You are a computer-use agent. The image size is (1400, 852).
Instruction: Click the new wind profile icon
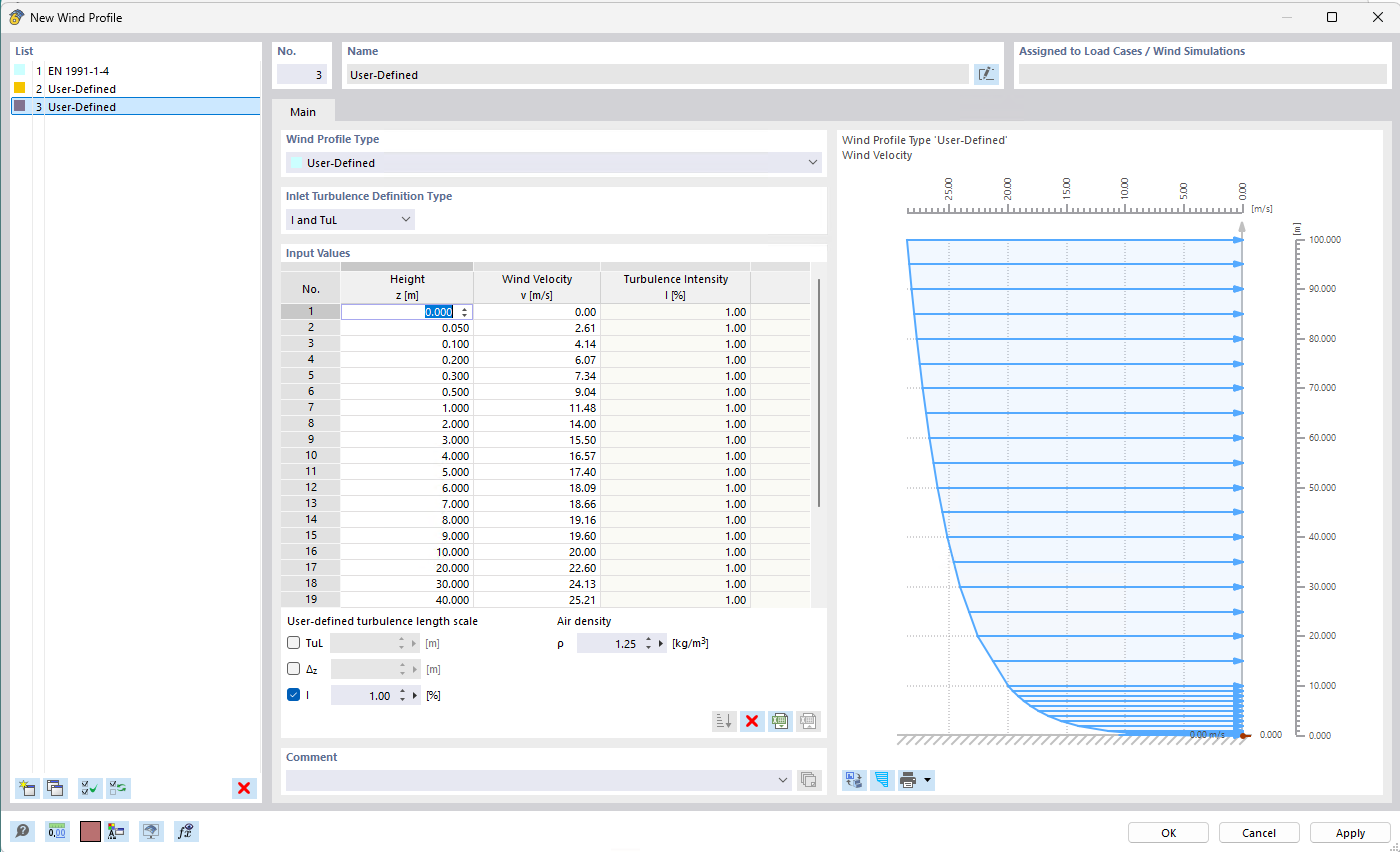pos(27,788)
